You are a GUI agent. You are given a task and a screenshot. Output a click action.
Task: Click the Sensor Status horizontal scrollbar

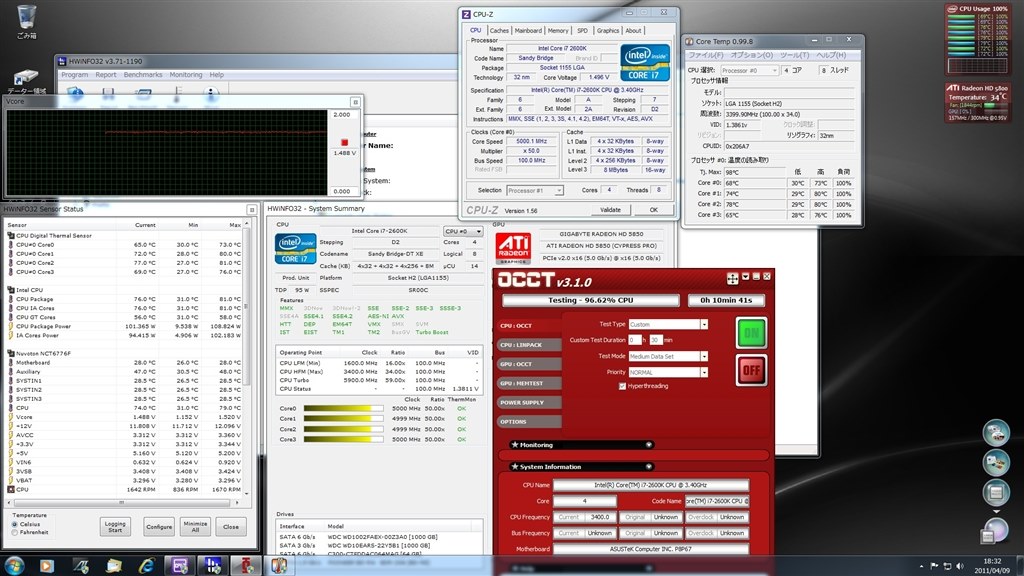[x=121, y=503]
